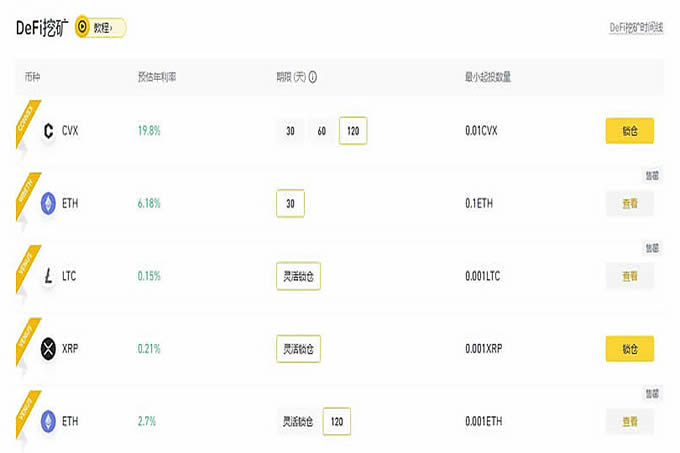Viewport: 680px width, 453px height.
Task: Click the Ethereum icon in the 2.7% row
Action: point(48,421)
